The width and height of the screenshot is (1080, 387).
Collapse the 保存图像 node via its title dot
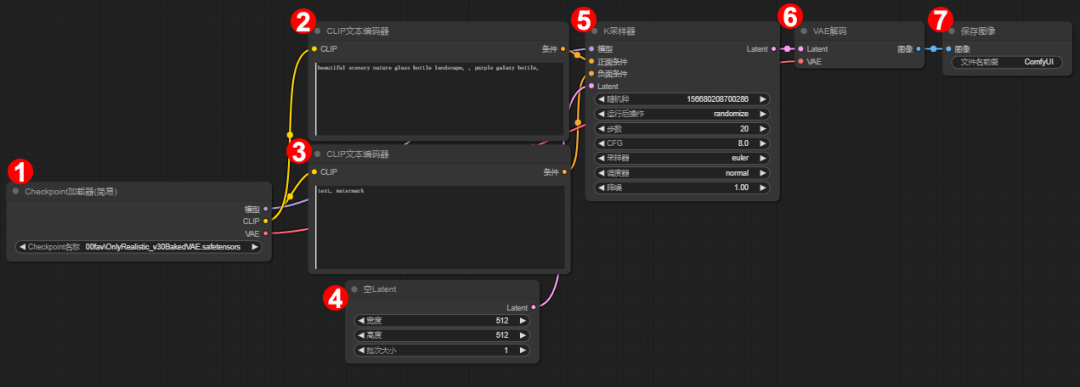pyautogui.click(x=951, y=31)
